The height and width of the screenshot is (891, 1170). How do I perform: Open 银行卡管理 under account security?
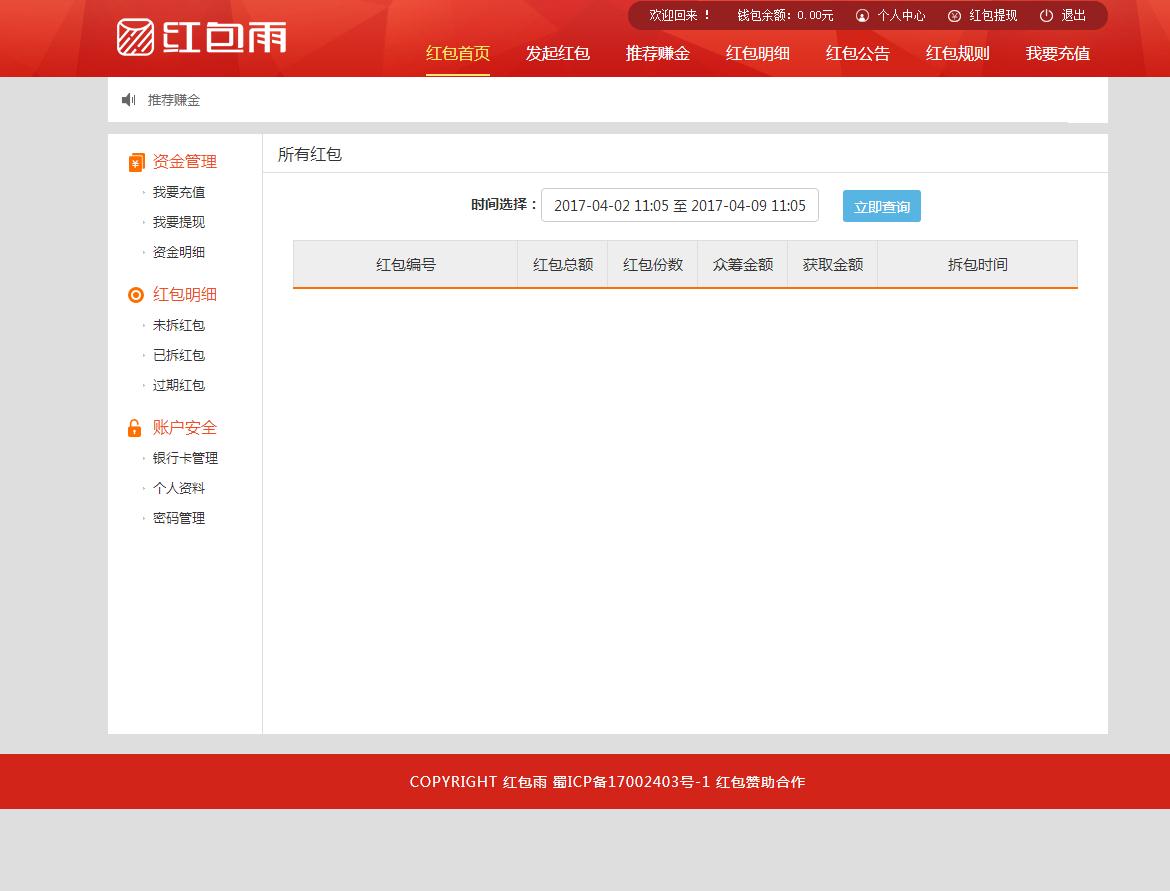click(x=185, y=458)
